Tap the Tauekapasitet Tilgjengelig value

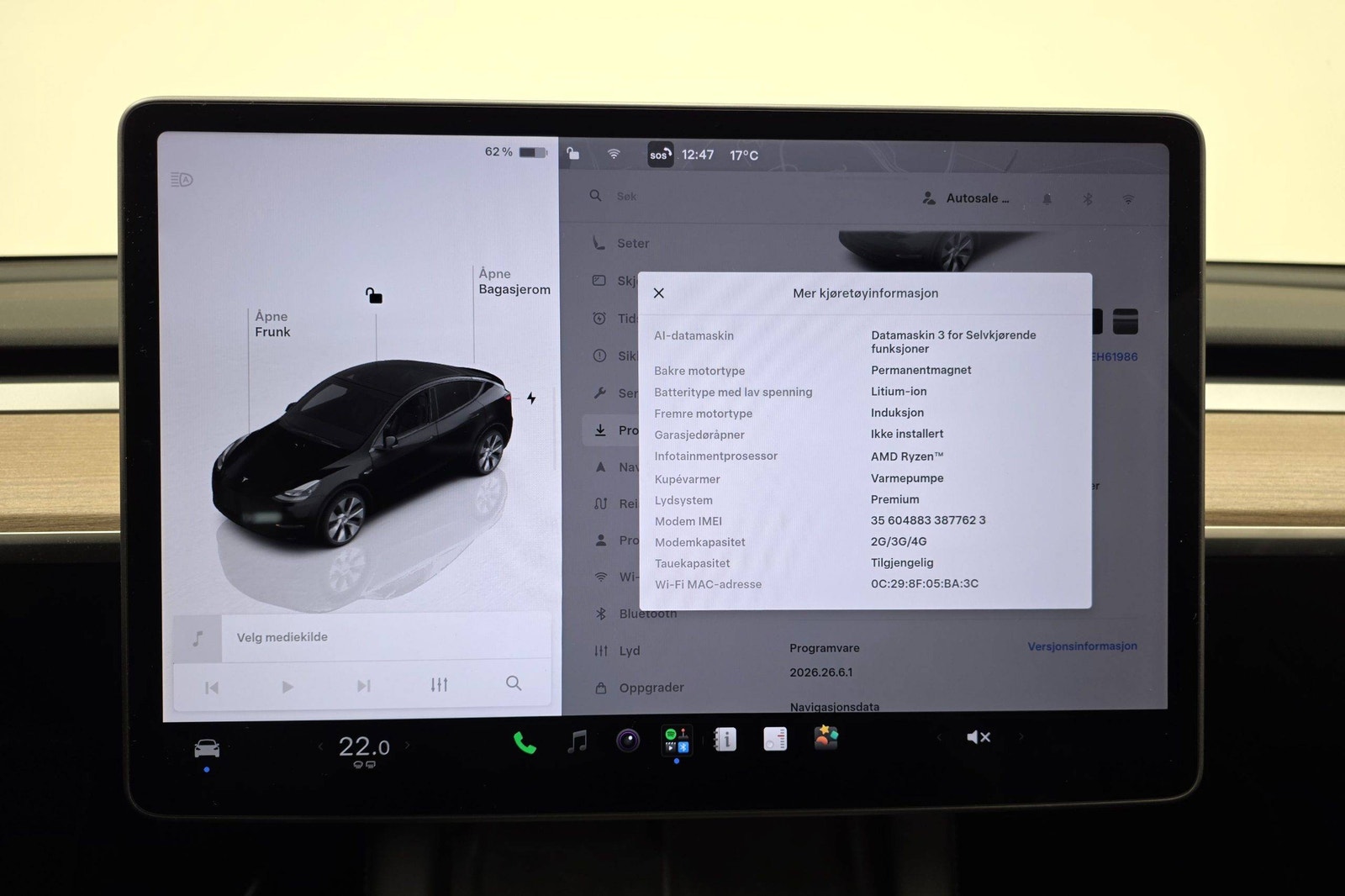coord(902,562)
